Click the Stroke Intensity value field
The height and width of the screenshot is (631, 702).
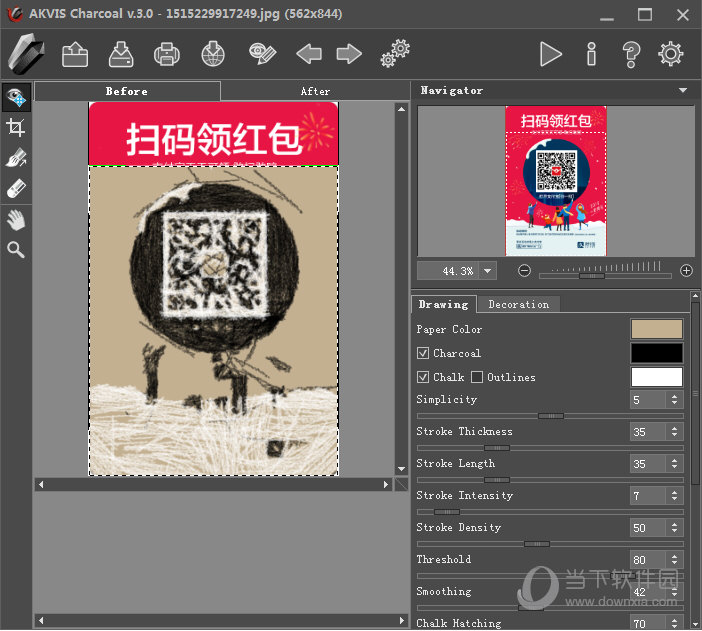click(649, 496)
